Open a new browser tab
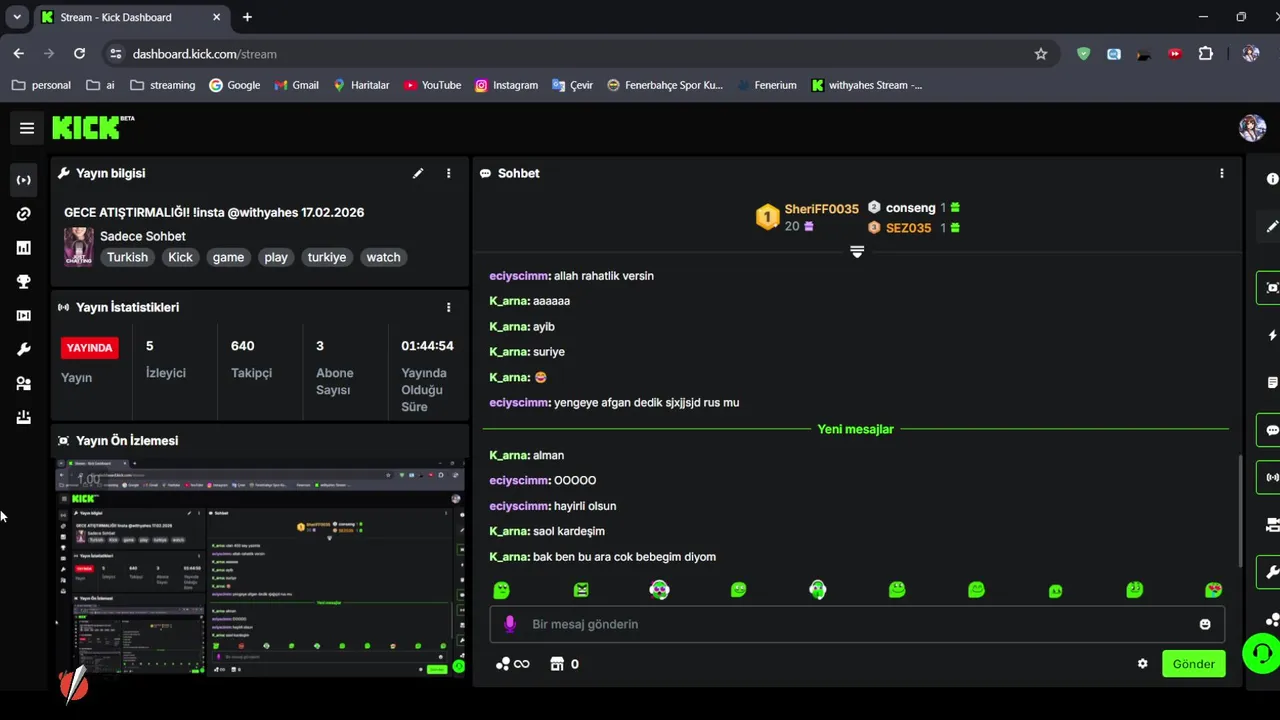This screenshot has width=1280, height=720. point(247,17)
